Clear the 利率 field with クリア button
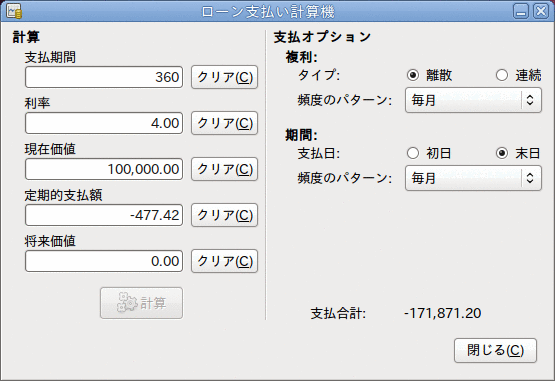The width and height of the screenshot is (555, 381). (x=224, y=123)
